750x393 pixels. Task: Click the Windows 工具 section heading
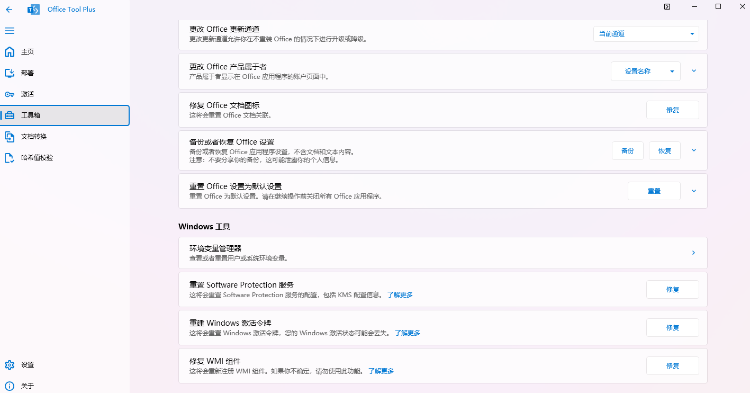pyautogui.click(x=204, y=226)
